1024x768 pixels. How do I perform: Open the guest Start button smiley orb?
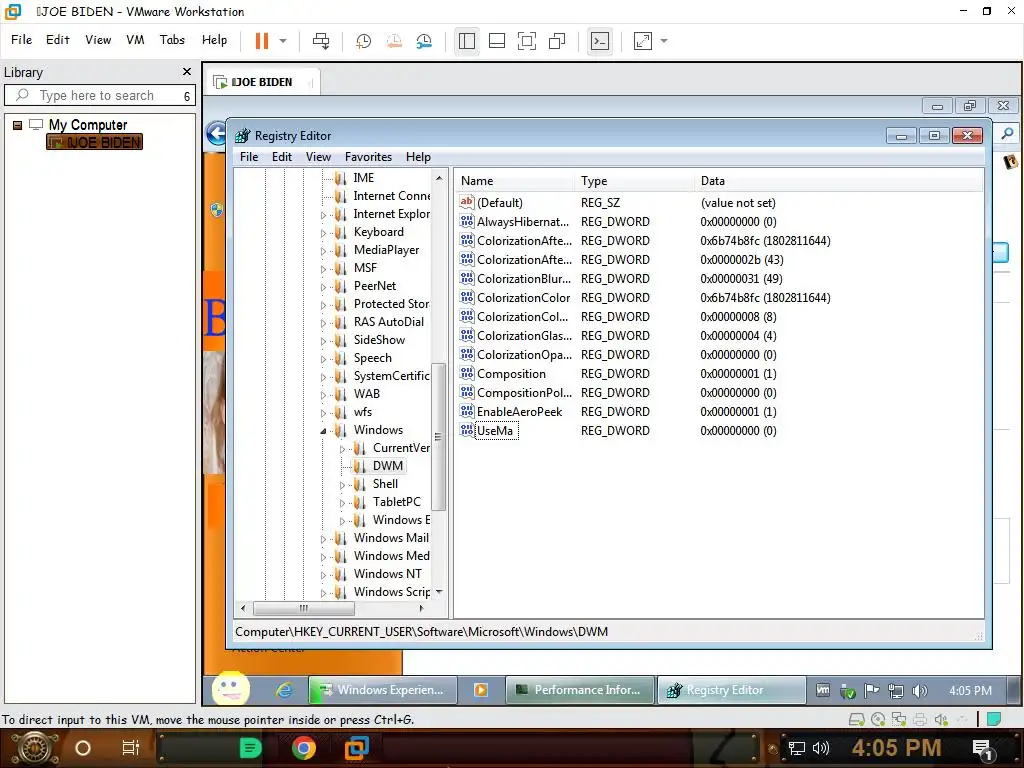click(231, 688)
